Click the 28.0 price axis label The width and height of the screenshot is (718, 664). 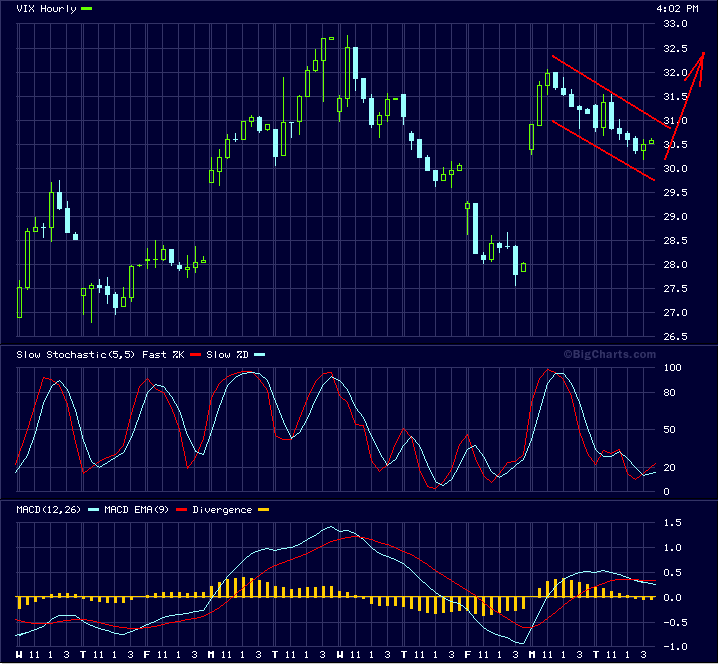tap(675, 265)
